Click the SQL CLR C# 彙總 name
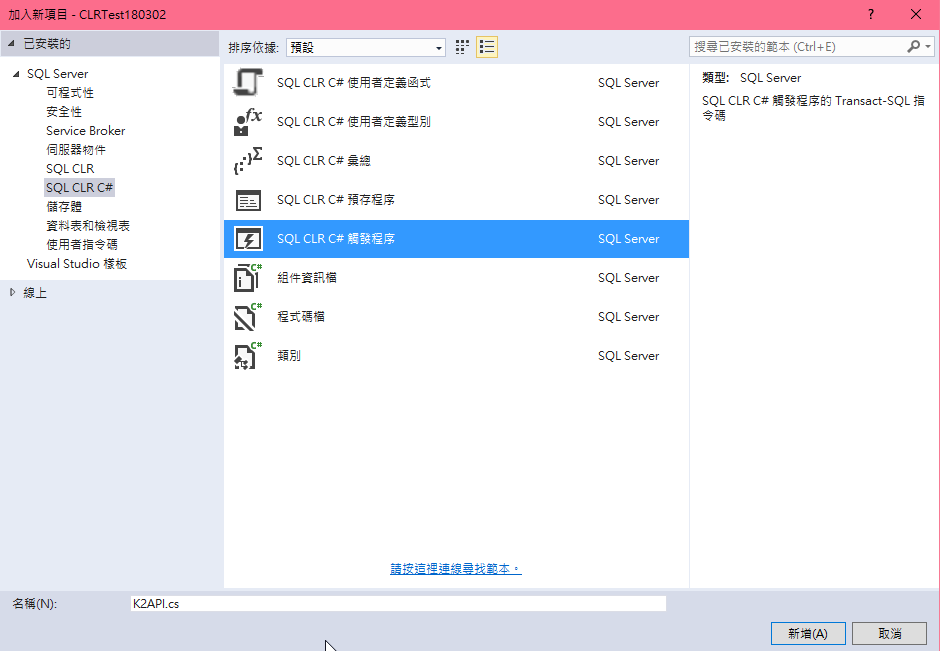 click(x=324, y=161)
